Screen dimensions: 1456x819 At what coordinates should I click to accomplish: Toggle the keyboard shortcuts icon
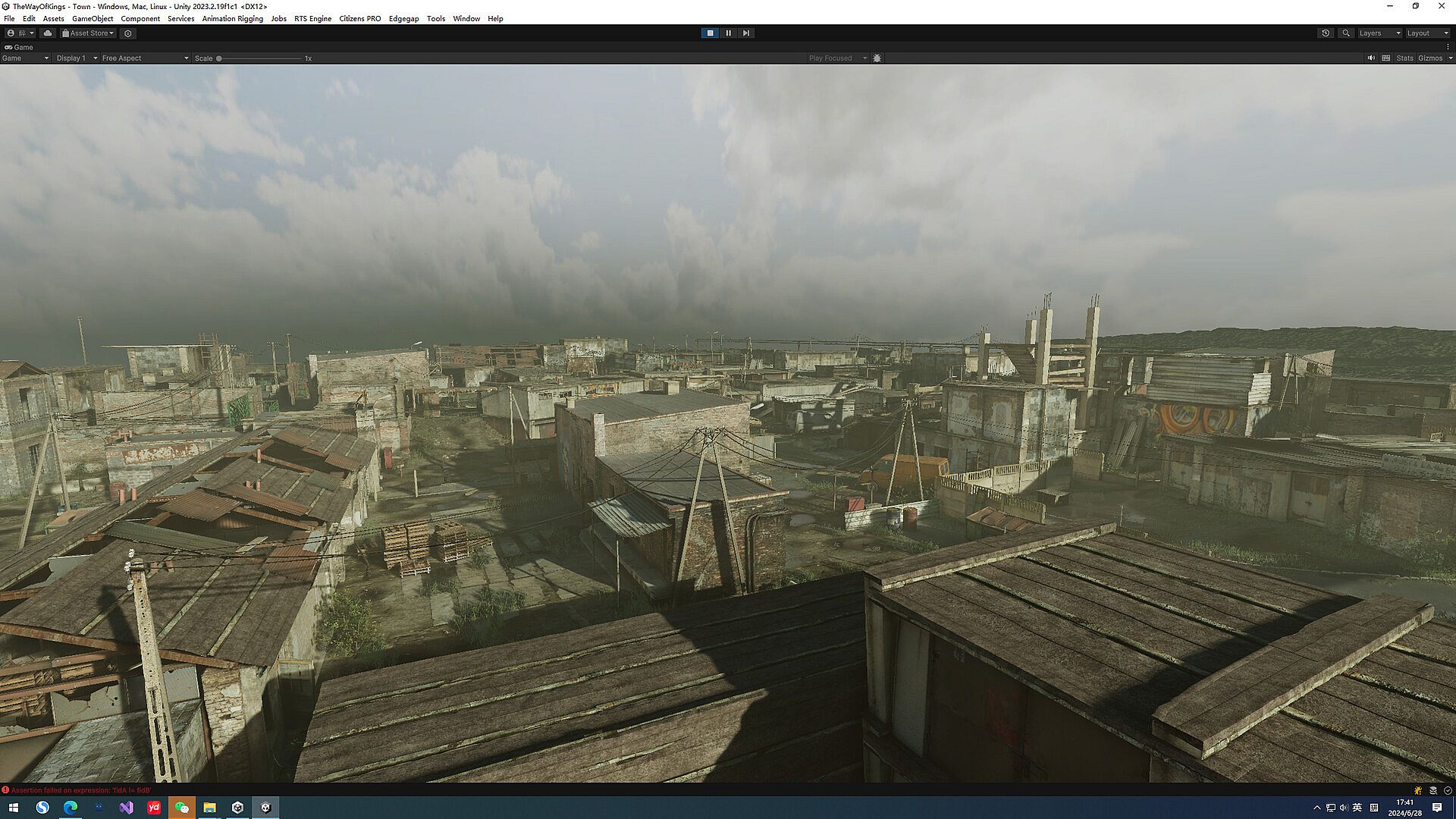tap(1386, 58)
